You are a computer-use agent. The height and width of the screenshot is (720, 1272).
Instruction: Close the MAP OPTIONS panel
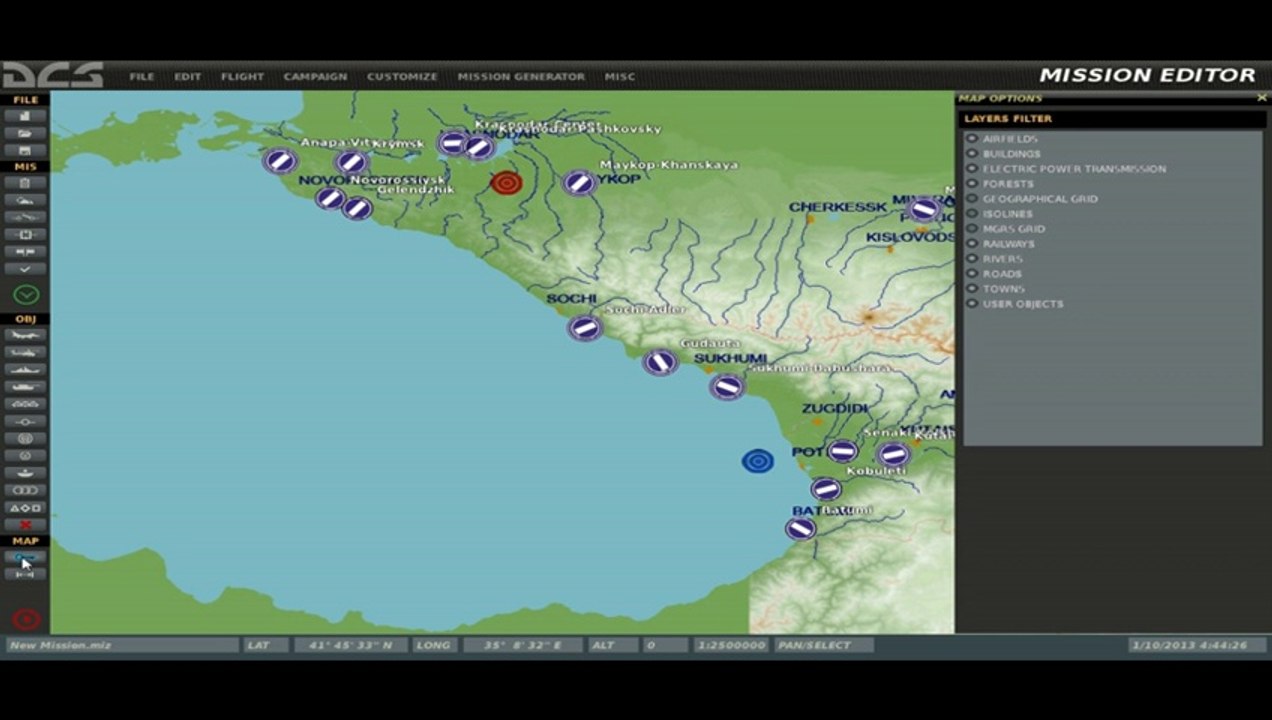point(1261,98)
